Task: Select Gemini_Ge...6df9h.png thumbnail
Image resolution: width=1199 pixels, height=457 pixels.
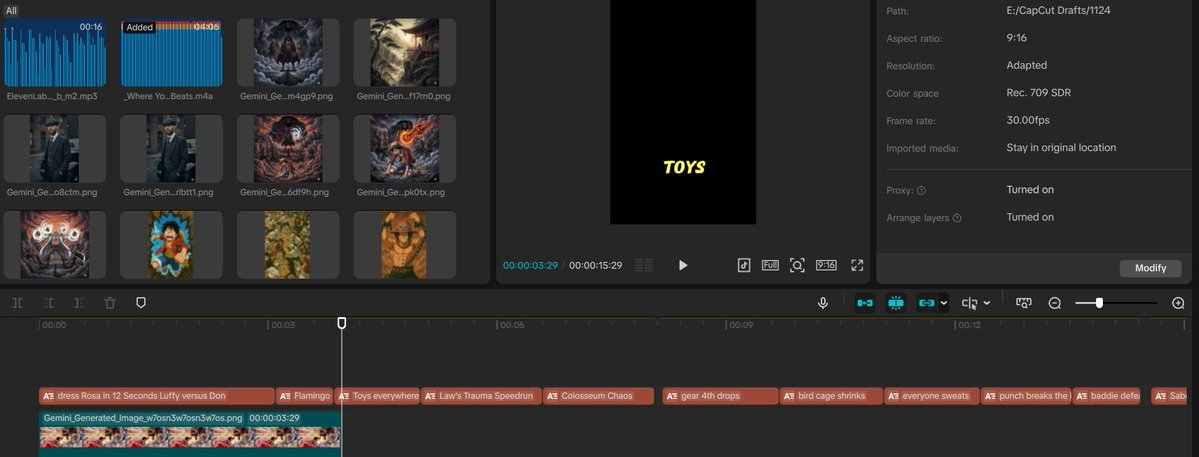Action: point(288,149)
